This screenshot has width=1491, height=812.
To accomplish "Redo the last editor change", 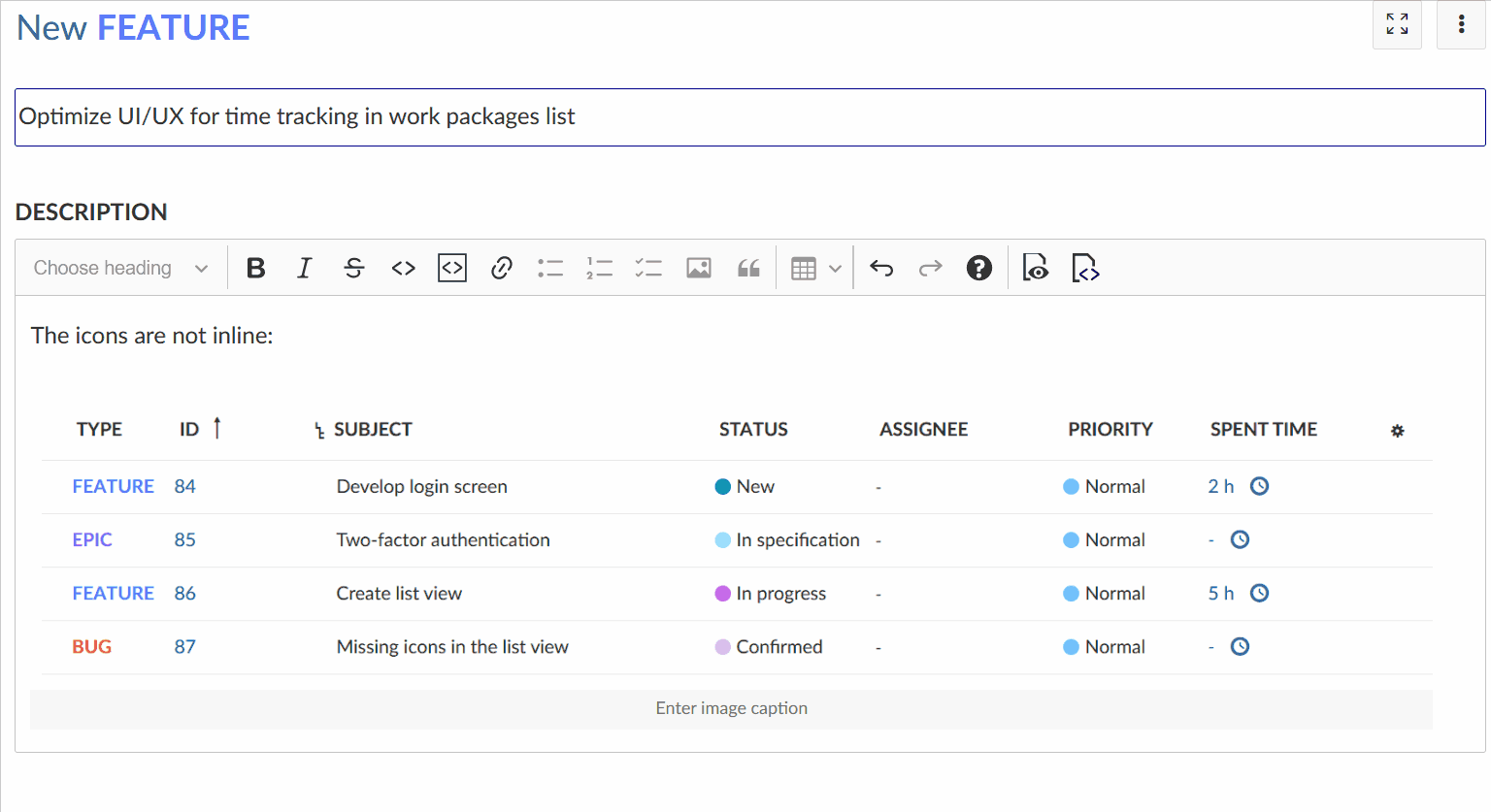I will point(930,268).
